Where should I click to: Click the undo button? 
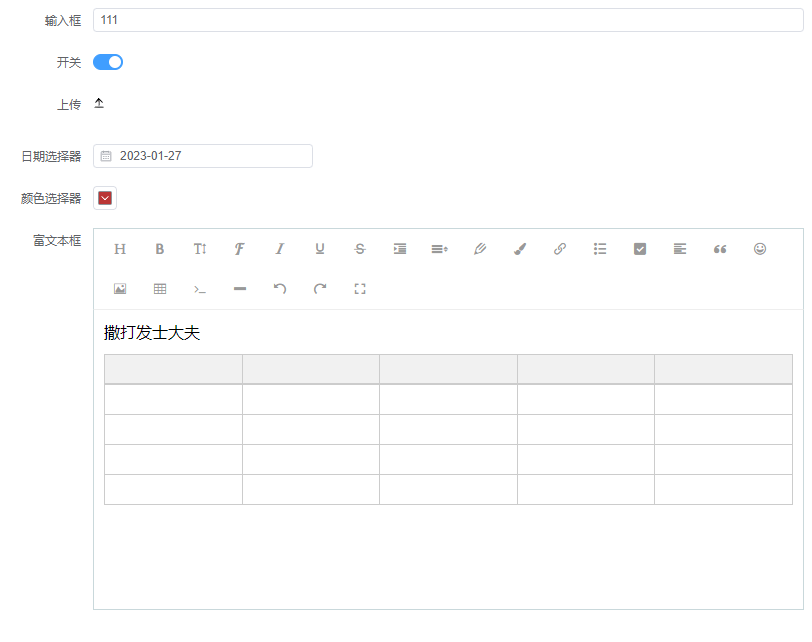tap(280, 289)
